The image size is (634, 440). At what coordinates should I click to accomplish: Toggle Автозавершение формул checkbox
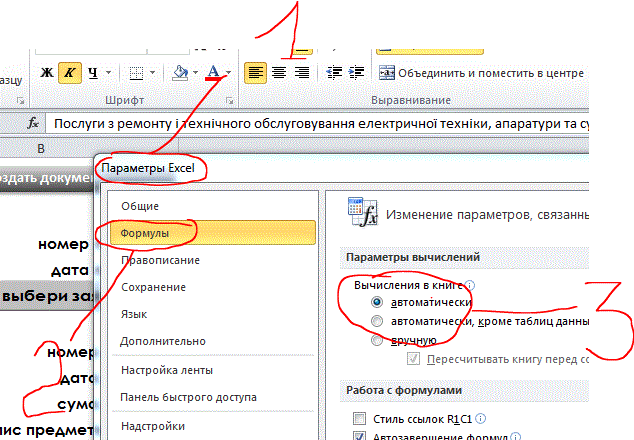click(x=359, y=436)
